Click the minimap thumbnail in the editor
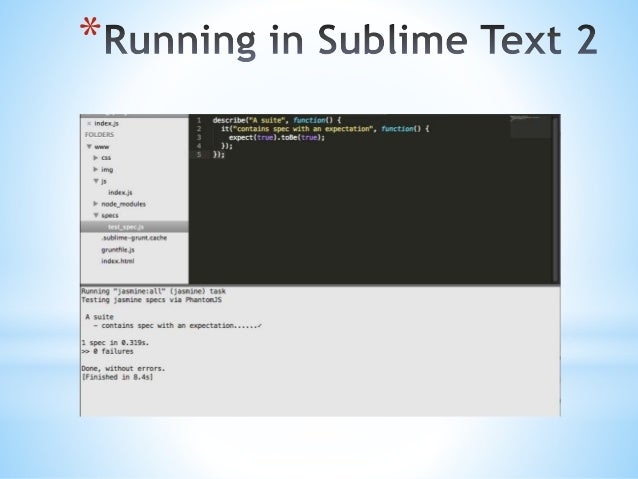This screenshot has height=479, width=638. click(x=530, y=127)
